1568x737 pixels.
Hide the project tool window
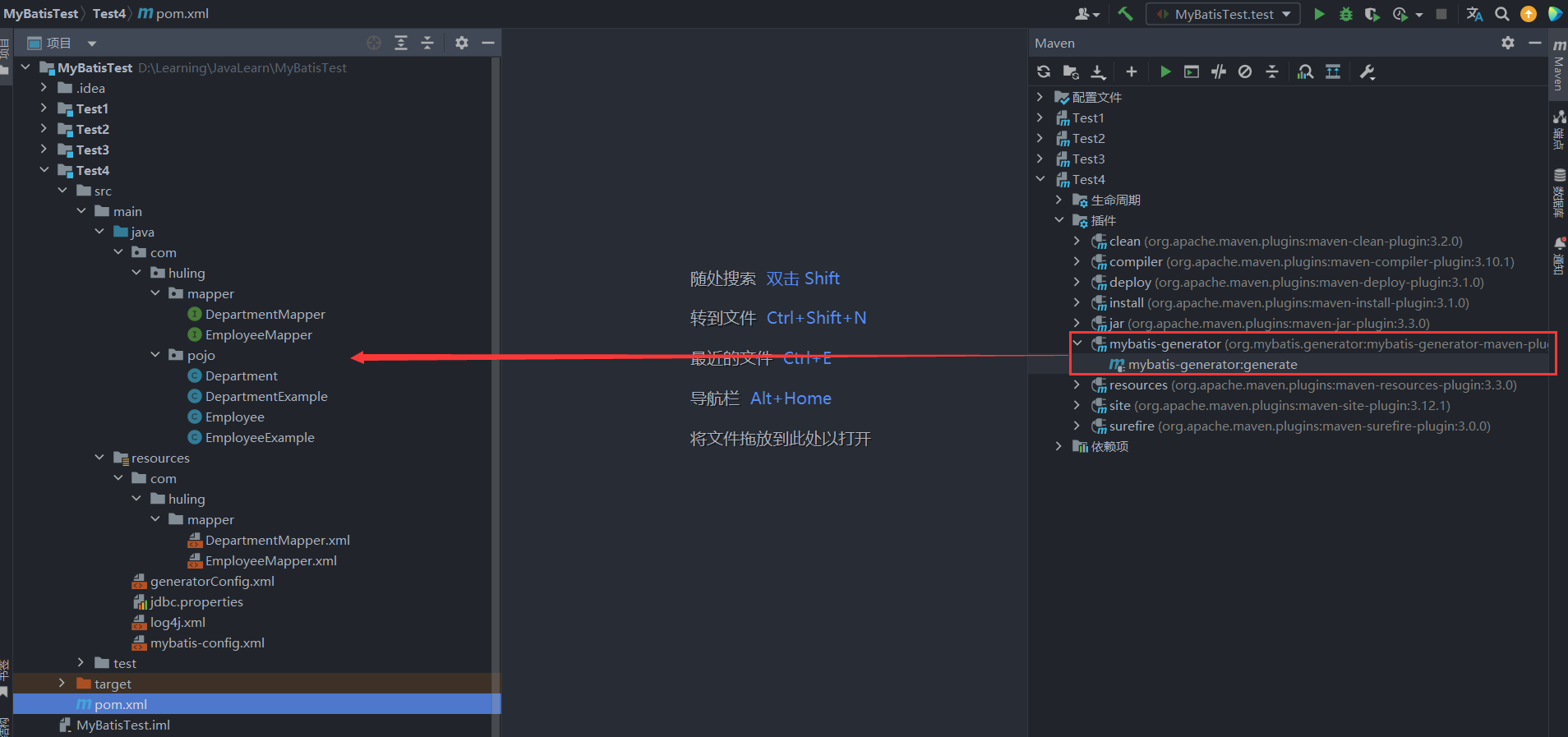(x=488, y=43)
